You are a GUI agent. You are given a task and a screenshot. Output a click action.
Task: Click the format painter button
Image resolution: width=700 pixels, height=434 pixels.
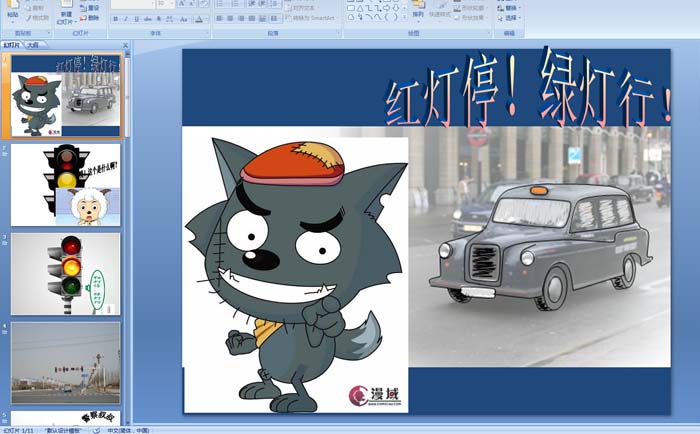(38, 18)
